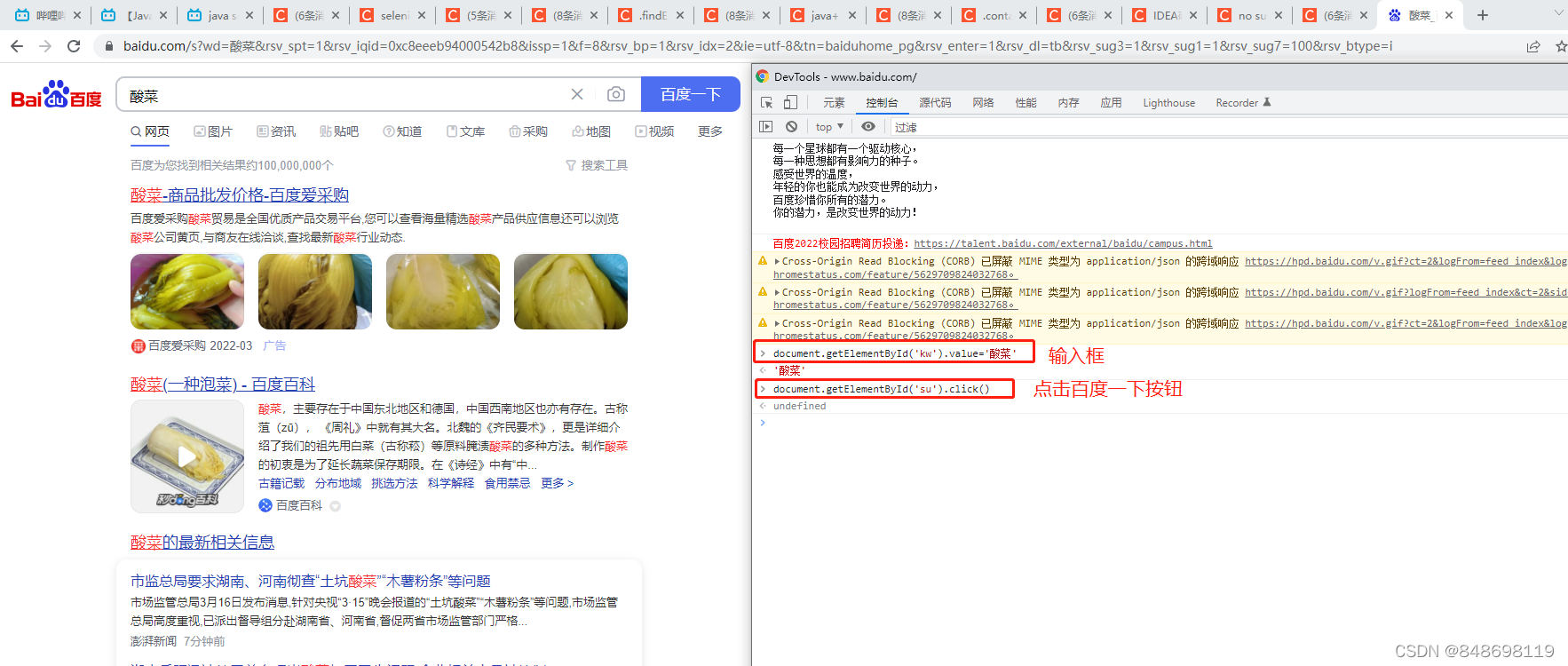The height and width of the screenshot is (666, 1568).
Task: Select the 视频 search category
Action: [x=654, y=131]
